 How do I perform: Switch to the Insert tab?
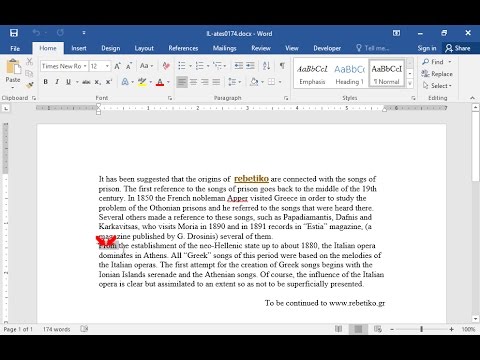tap(79, 48)
